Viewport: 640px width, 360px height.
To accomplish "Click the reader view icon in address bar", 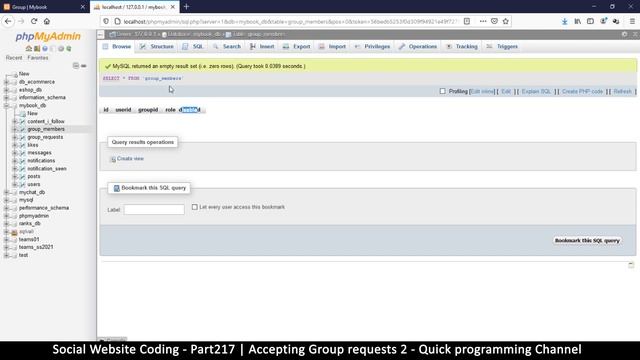I will click(x=467, y=21).
